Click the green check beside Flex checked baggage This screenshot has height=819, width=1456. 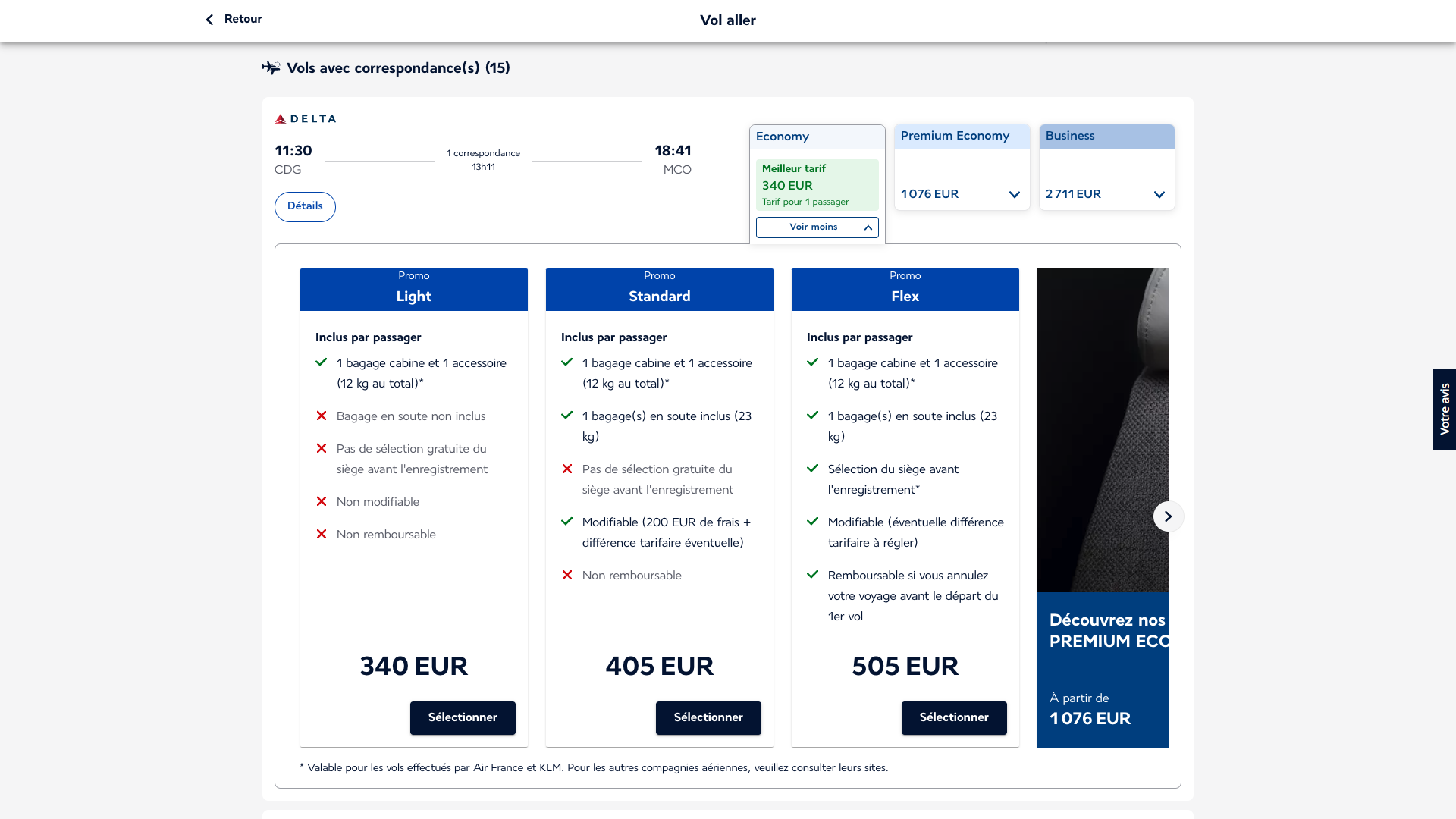pos(812,416)
